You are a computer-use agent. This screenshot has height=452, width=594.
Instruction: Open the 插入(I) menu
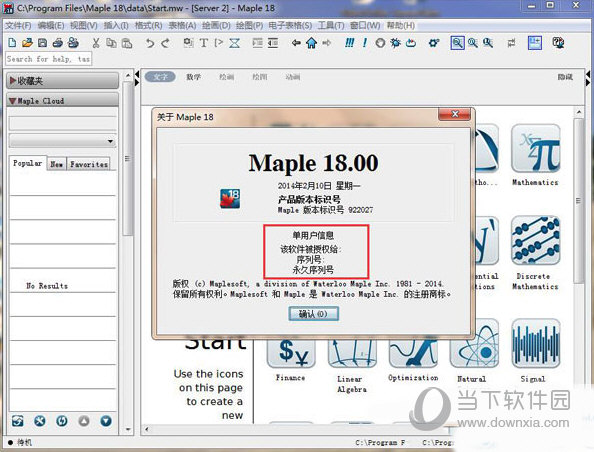[116, 25]
